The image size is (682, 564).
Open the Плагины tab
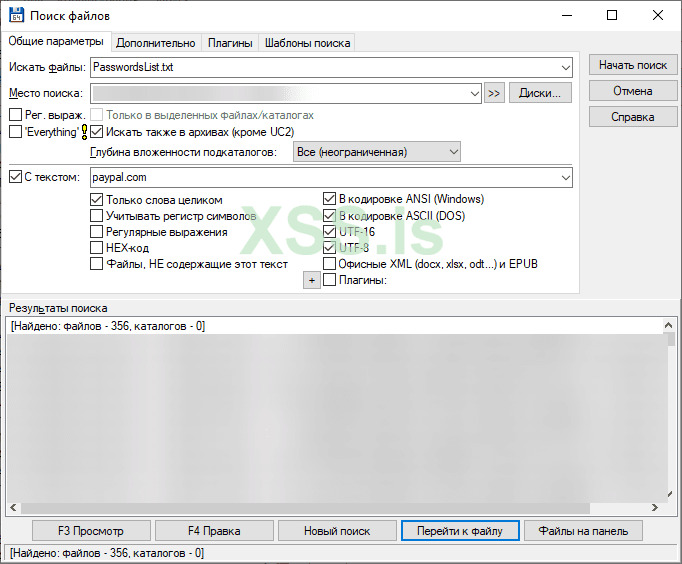tap(230, 43)
